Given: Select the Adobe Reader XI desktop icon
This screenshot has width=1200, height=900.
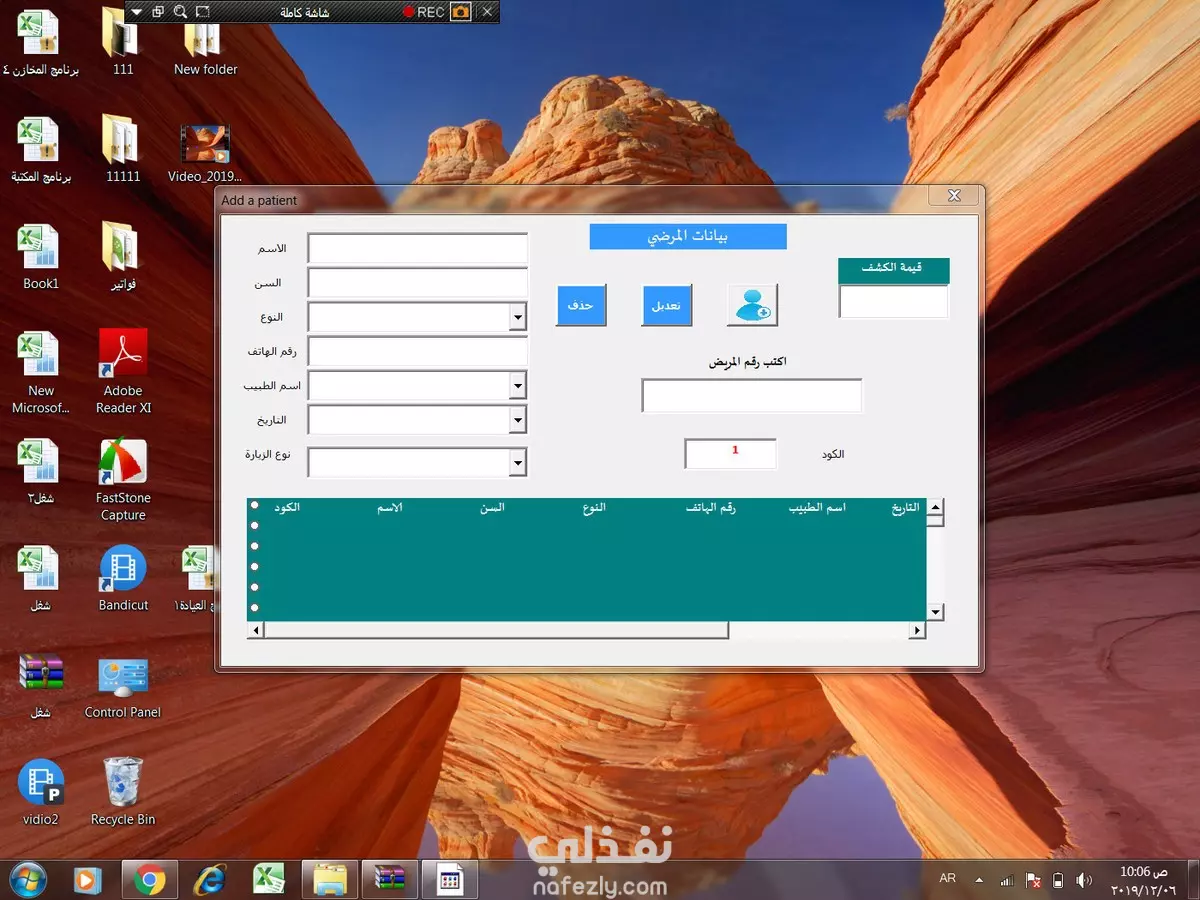Looking at the screenshot, I should click(123, 372).
